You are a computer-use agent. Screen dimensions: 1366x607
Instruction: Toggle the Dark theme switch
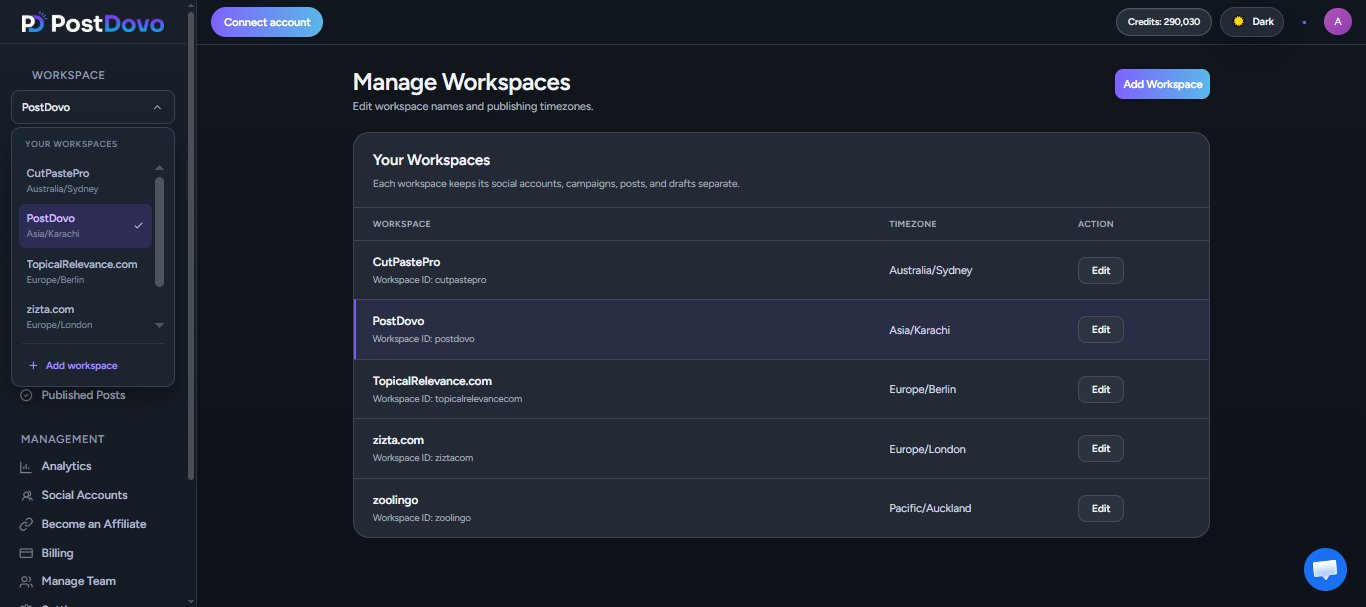[x=1252, y=21]
